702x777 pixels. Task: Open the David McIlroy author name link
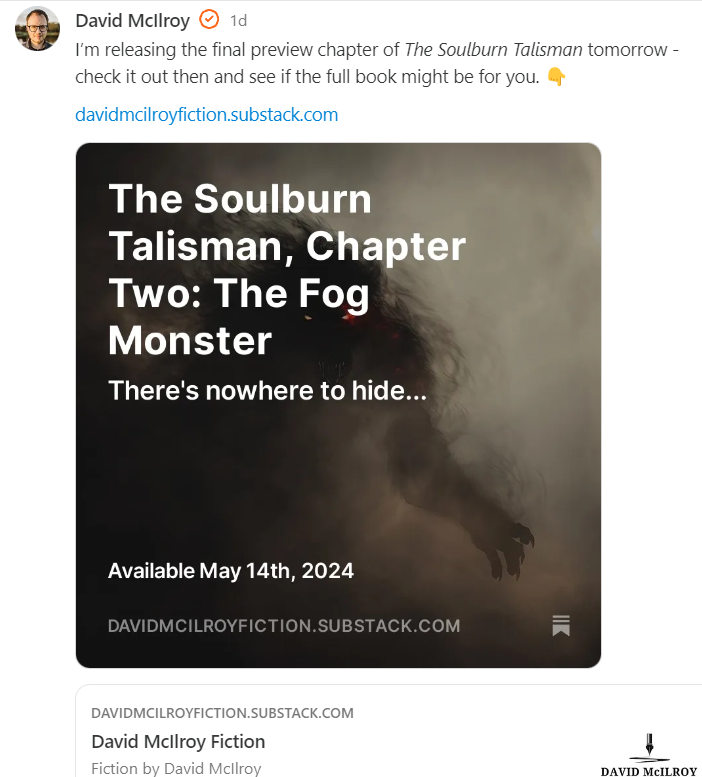[132, 20]
